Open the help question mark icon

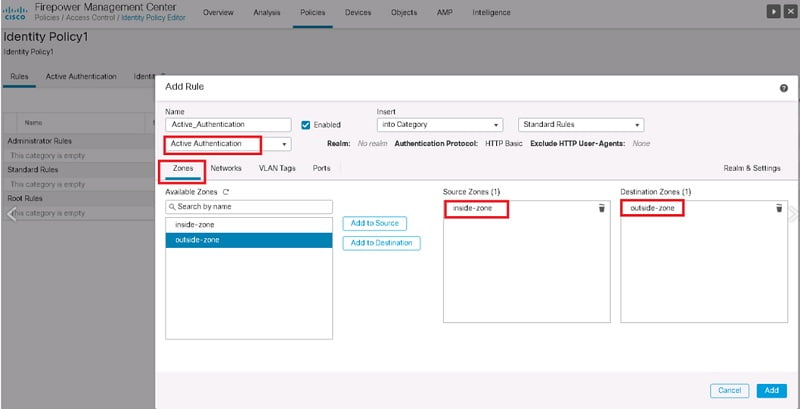[783, 88]
